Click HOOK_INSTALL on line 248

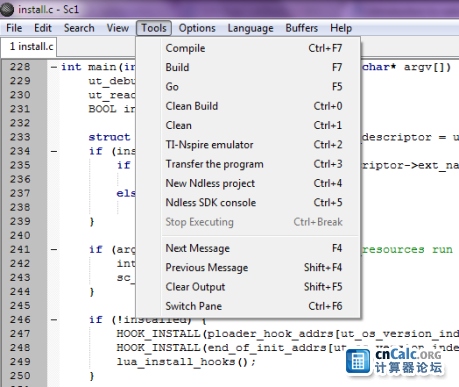pyautogui.click(x=158, y=348)
